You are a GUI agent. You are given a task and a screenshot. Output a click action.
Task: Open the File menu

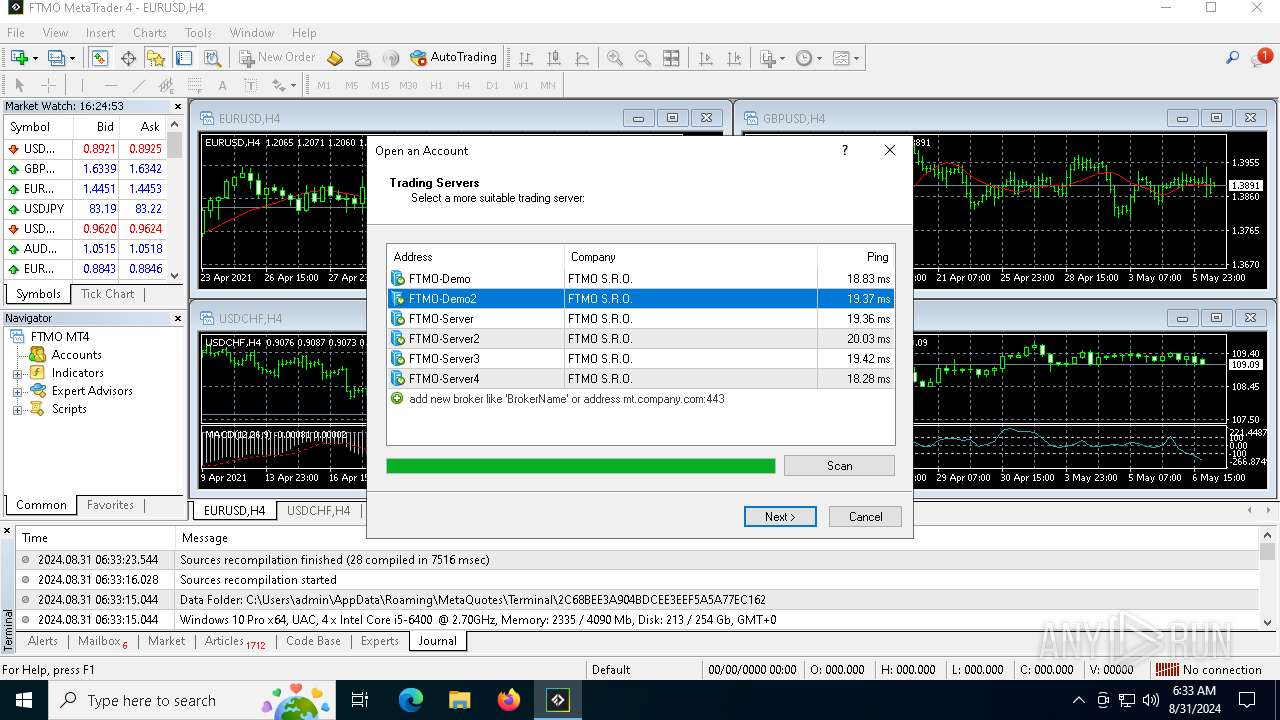pyautogui.click(x=16, y=32)
